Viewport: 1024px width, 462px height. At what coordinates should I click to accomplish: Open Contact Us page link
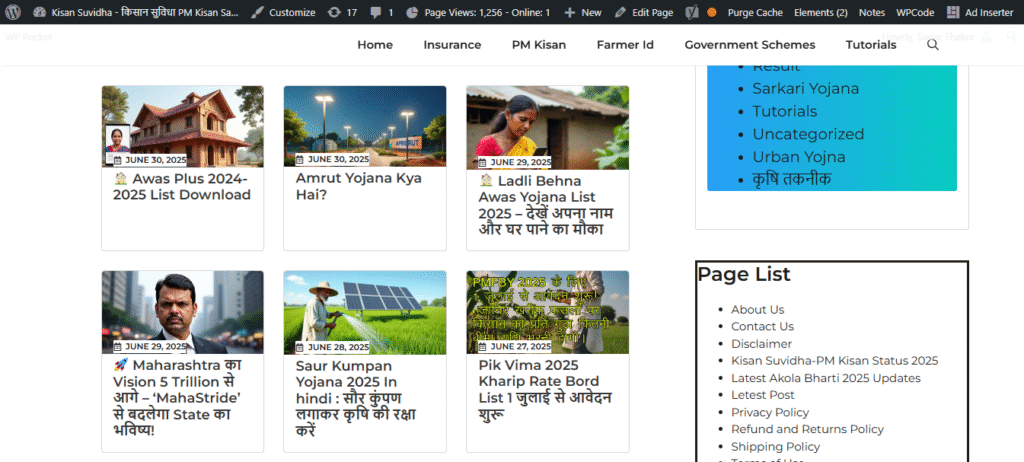pyautogui.click(x=762, y=326)
